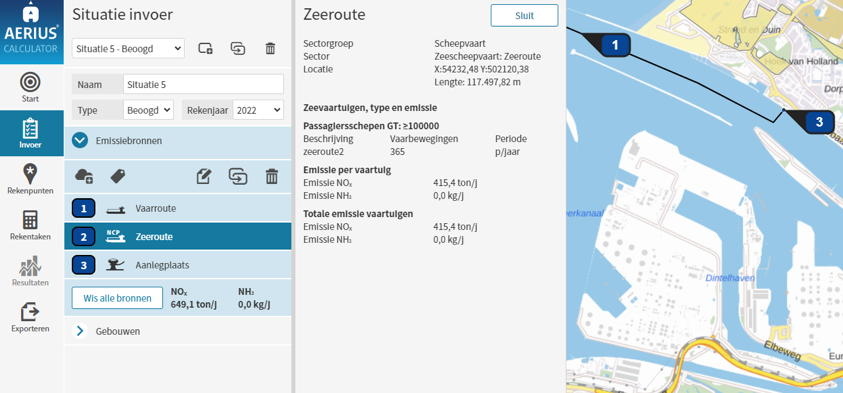The image size is (843, 393).
Task: Close Zeeroute detail panel with Sluit
Action: pos(524,16)
